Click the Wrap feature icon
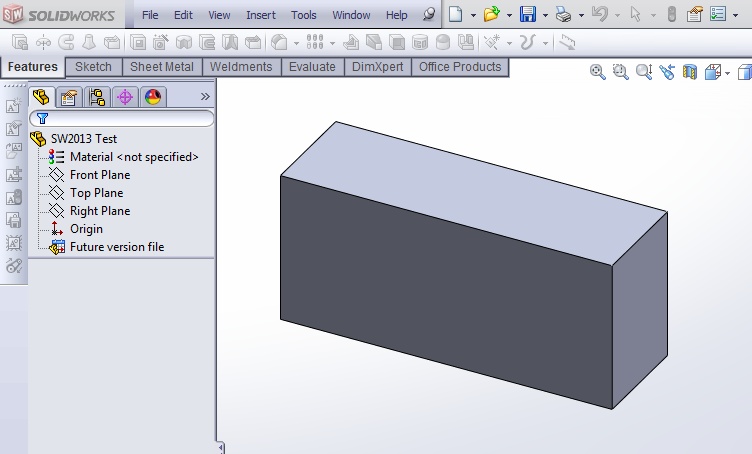The image size is (752, 454). click(x=420, y=43)
